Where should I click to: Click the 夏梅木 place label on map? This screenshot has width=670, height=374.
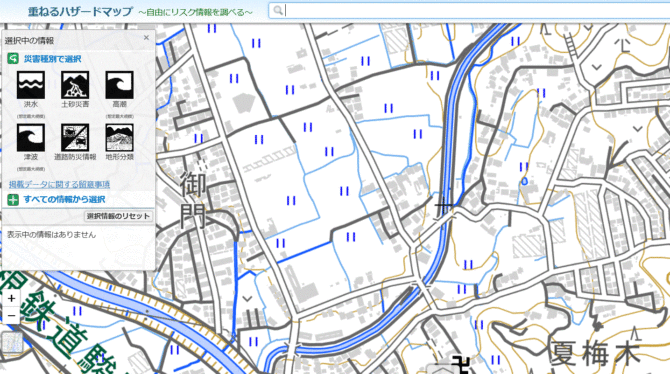[x=594, y=353]
